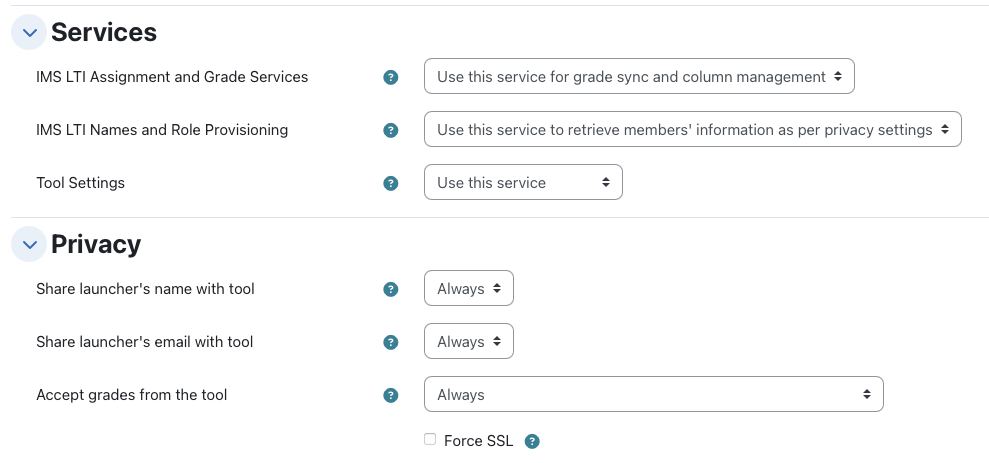Show help icon for Tool Settings

click(x=391, y=184)
